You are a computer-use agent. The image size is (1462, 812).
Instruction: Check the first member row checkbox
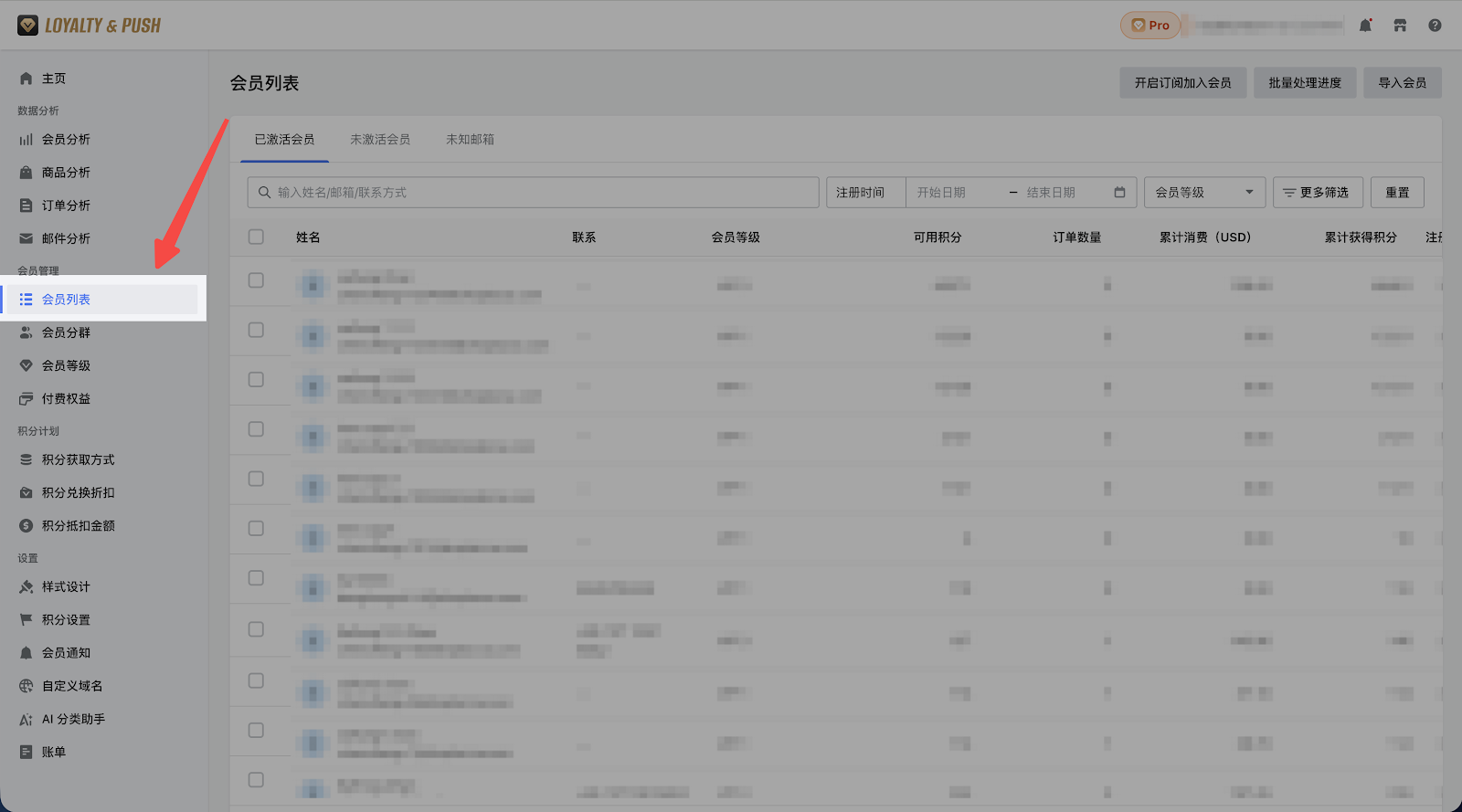point(256,280)
